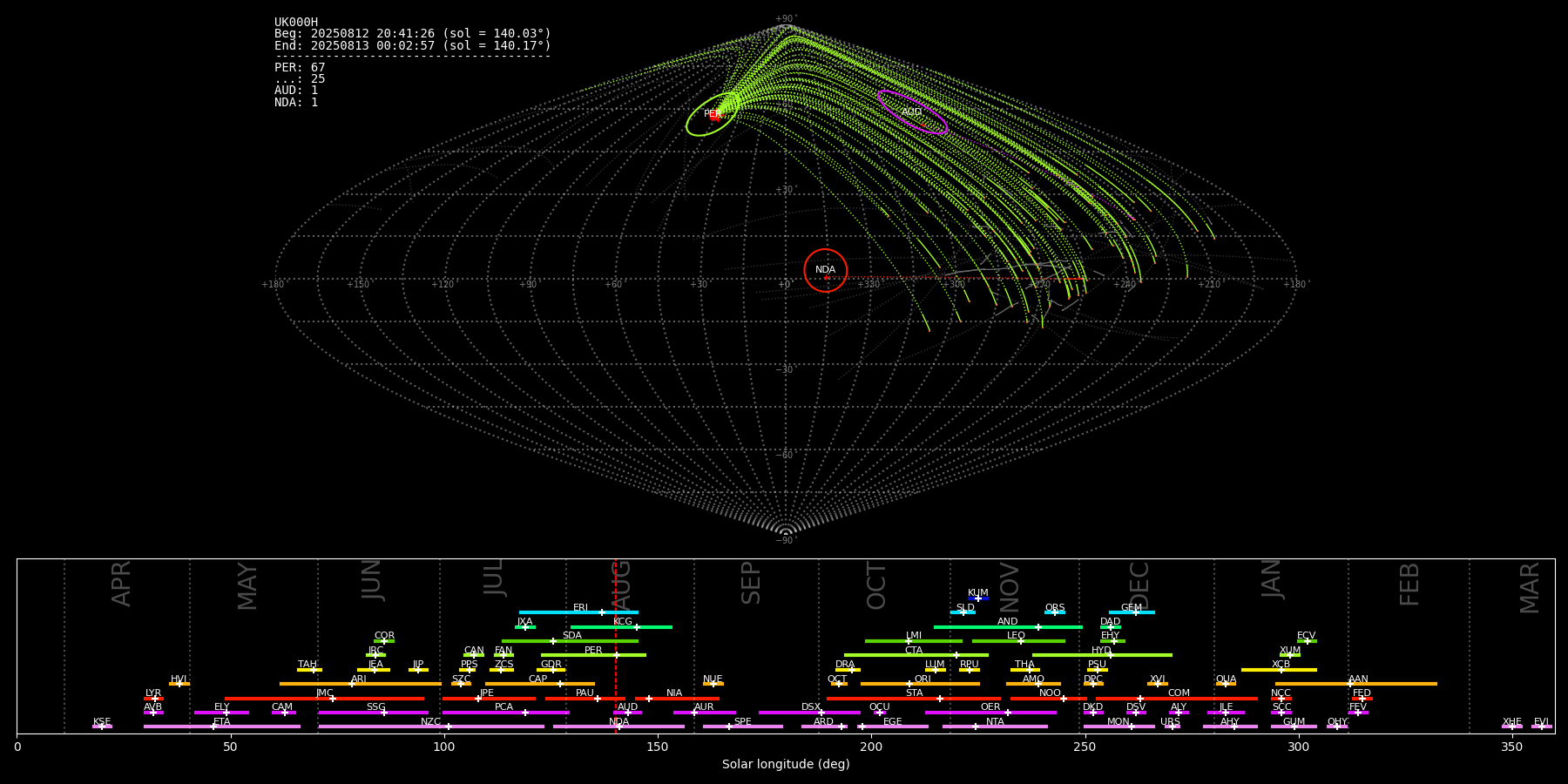The height and width of the screenshot is (784, 1568).
Task: Select the End: 20250813 00:02:57 line
Action: (x=413, y=45)
